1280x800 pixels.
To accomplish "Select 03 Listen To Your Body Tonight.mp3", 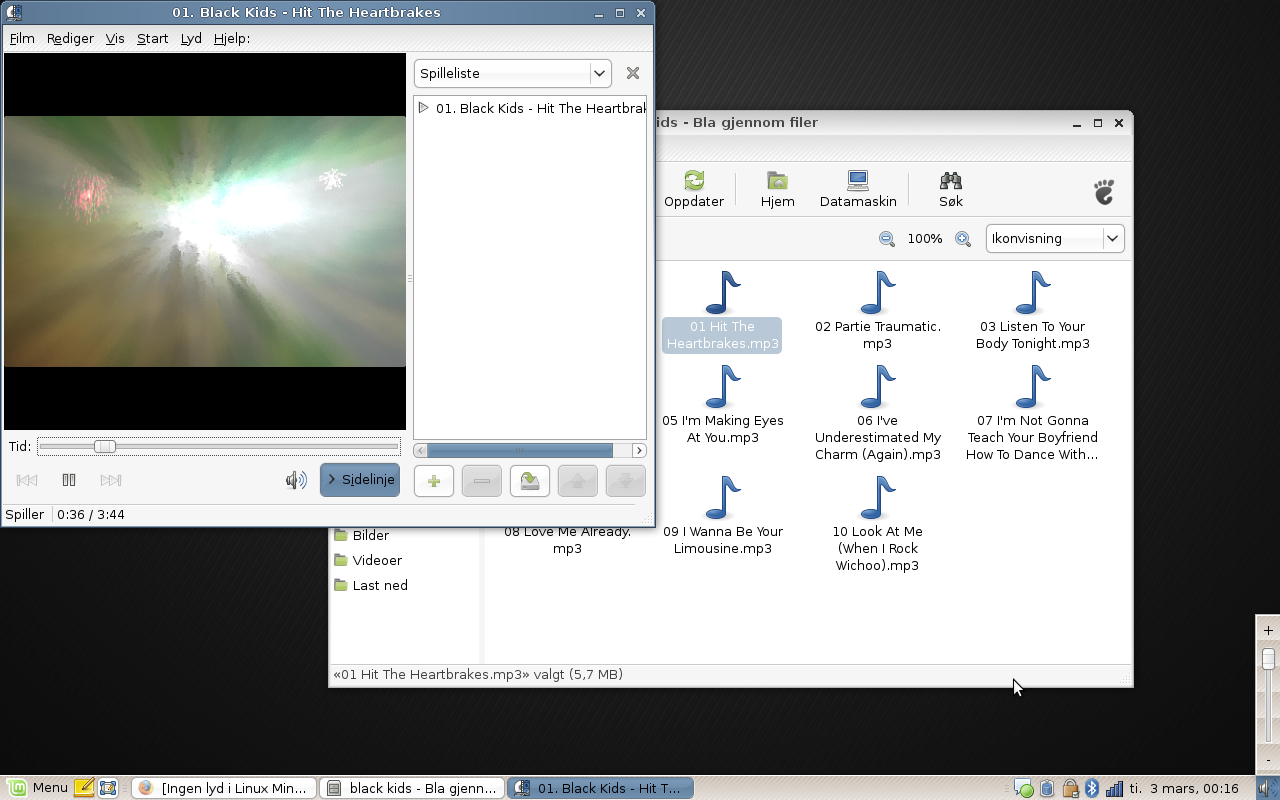I will (1033, 310).
